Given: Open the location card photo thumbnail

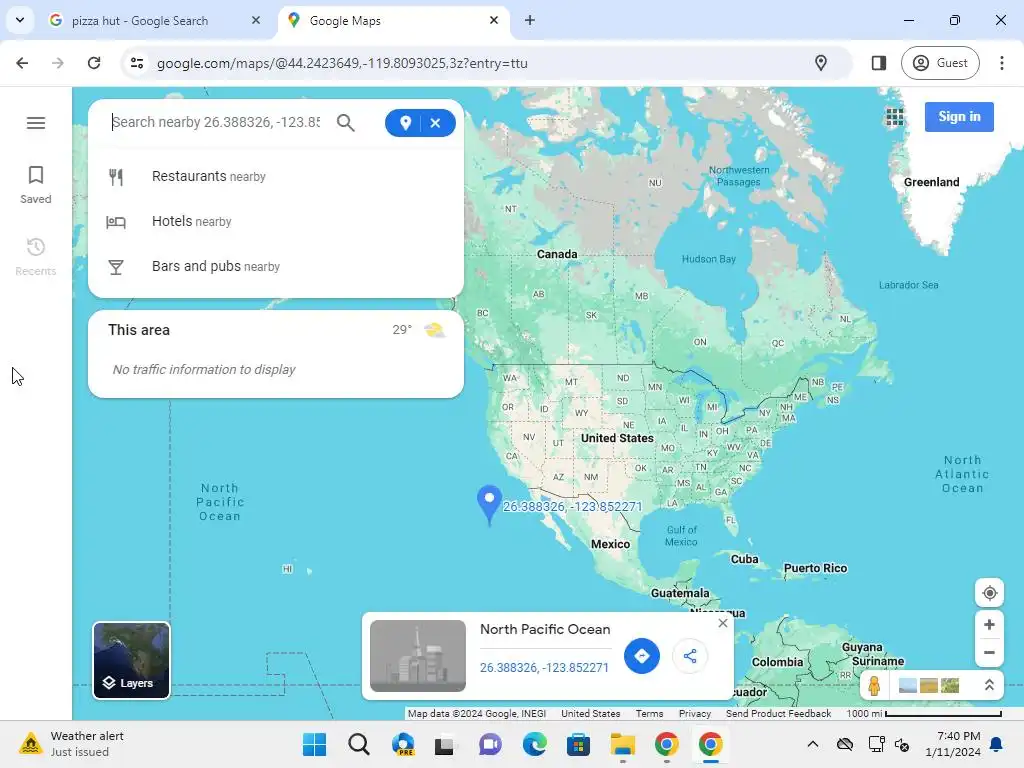Looking at the screenshot, I should tap(418, 656).
